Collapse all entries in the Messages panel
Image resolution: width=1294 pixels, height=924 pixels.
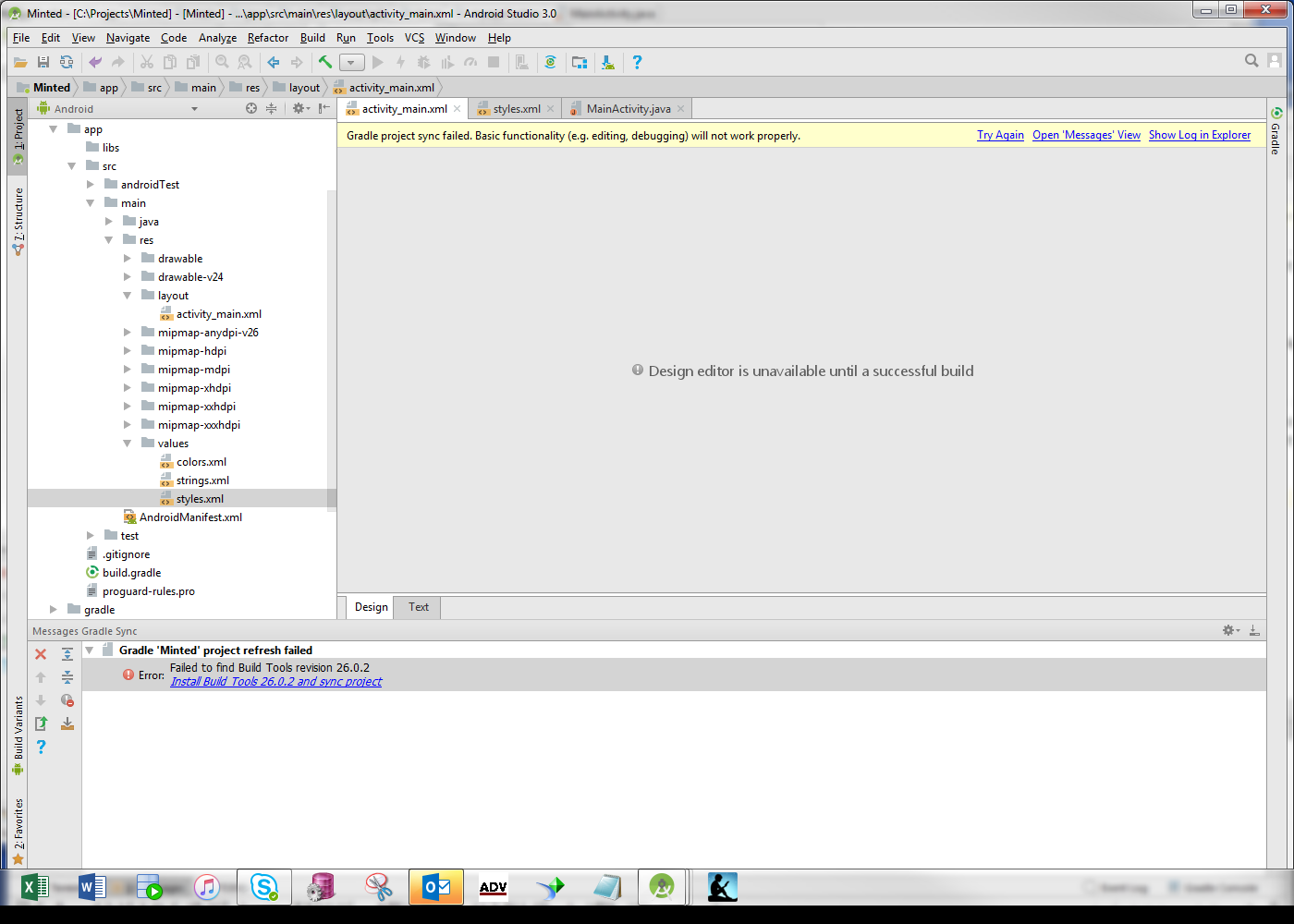click(x=67, y=676)
